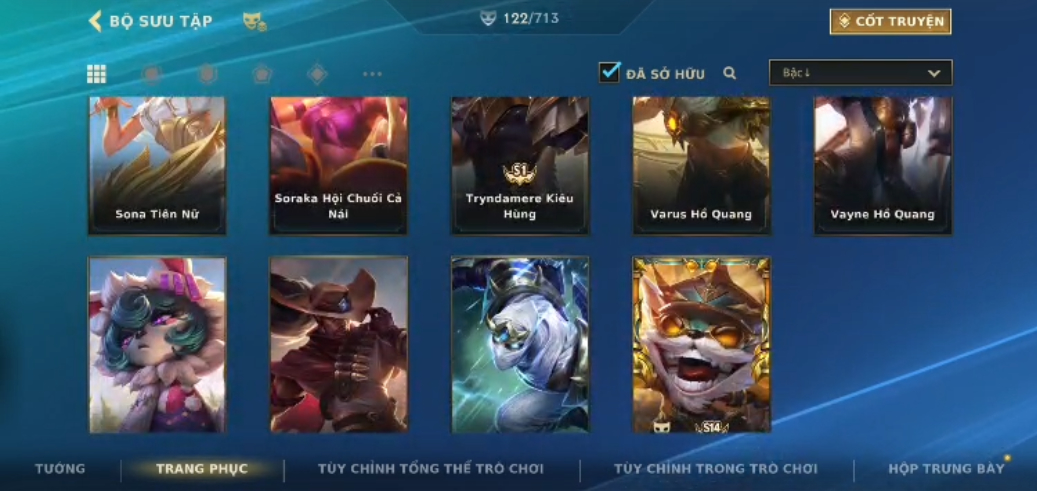Select the hexagon rarity filter icon
This screenshot has width=1037, height=491.
click(208, 74)
